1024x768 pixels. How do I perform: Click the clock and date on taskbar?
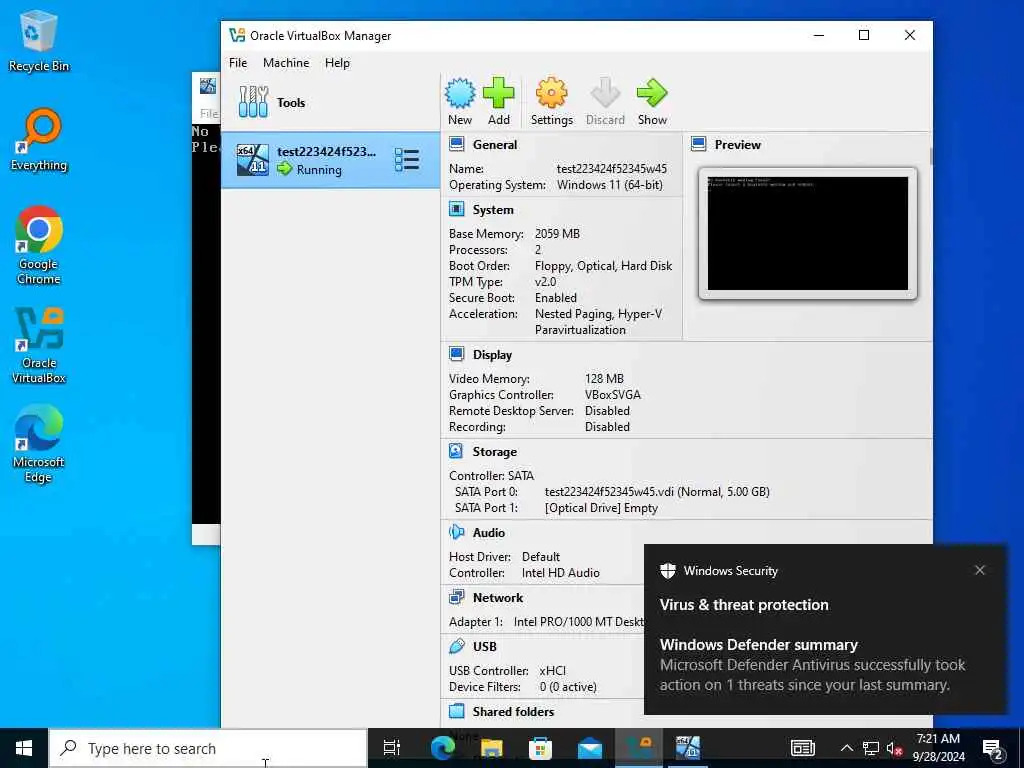(938, 748)
